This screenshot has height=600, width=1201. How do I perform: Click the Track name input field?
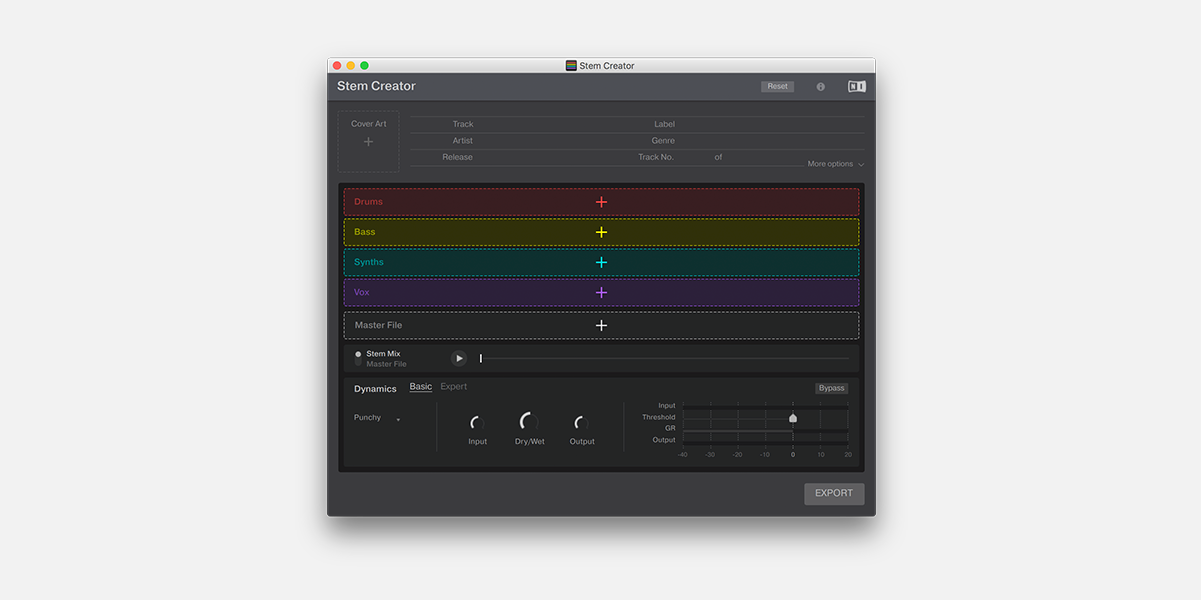555,125
